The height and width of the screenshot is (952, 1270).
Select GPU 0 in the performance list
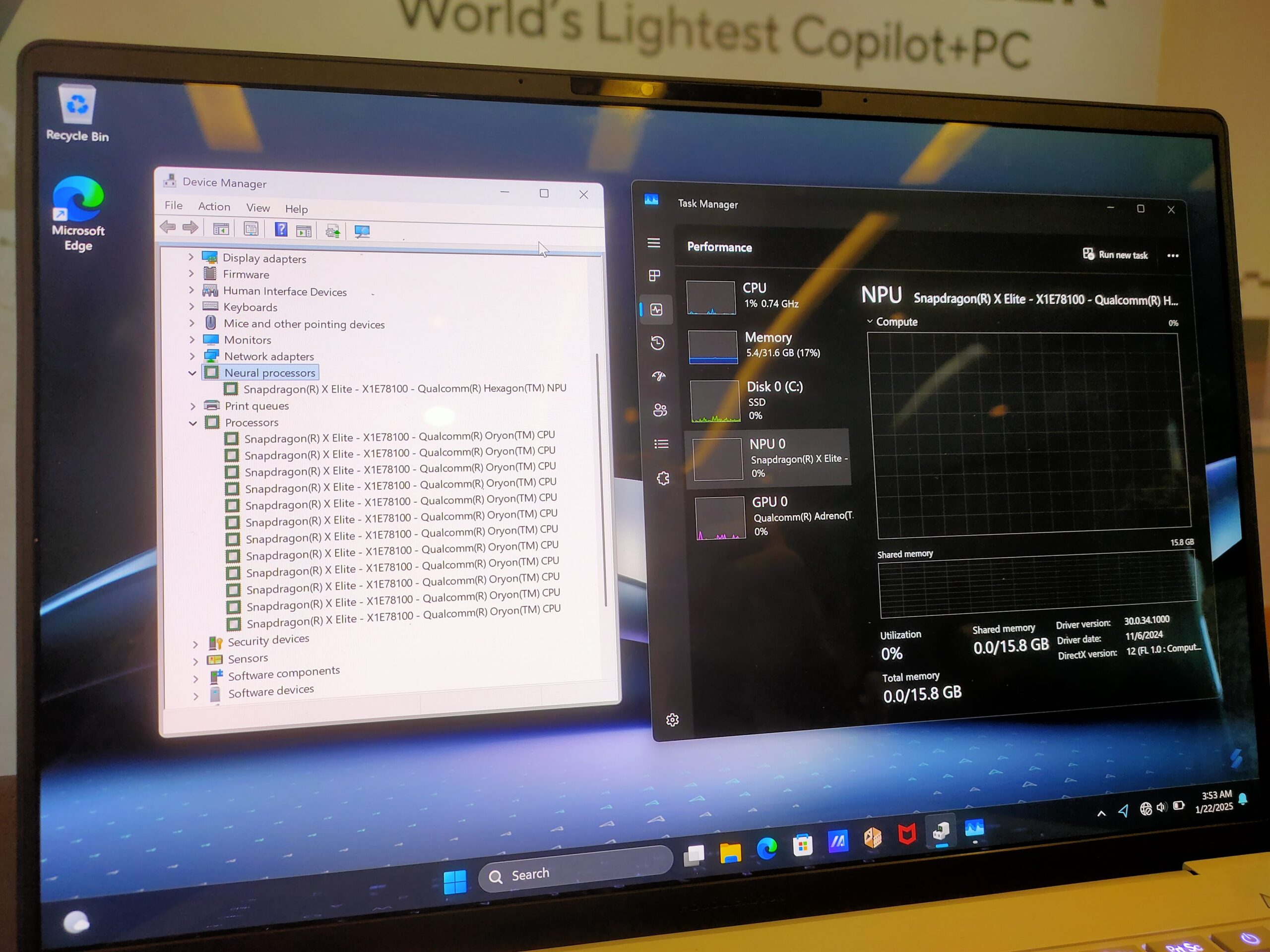774,517
